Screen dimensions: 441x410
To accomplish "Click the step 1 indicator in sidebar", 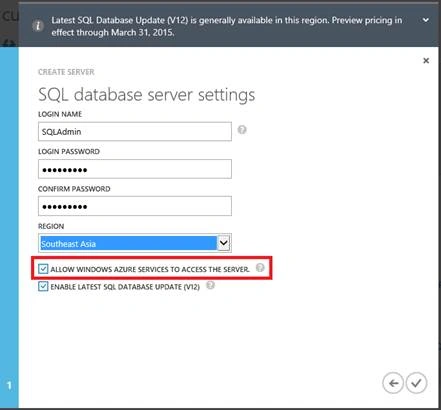I will pyautogui.click(x=9, y=386).
